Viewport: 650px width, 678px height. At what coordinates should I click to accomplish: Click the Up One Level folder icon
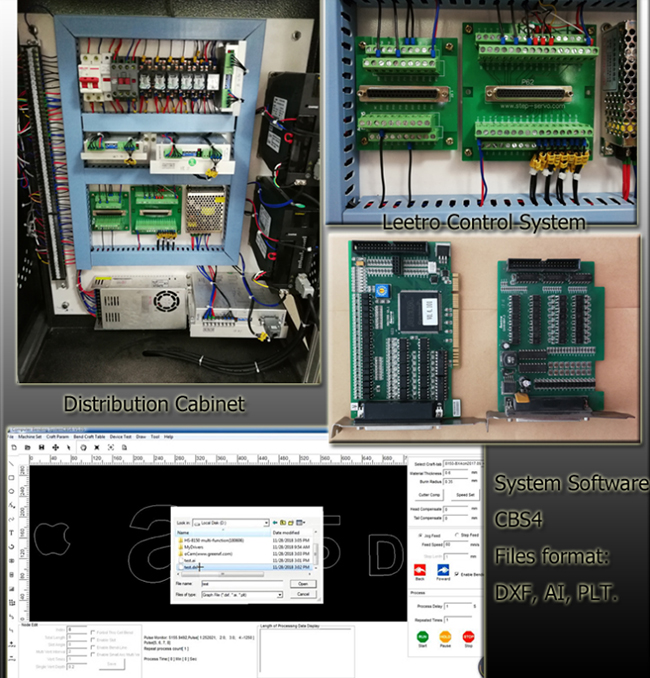(x=283, y=522)
